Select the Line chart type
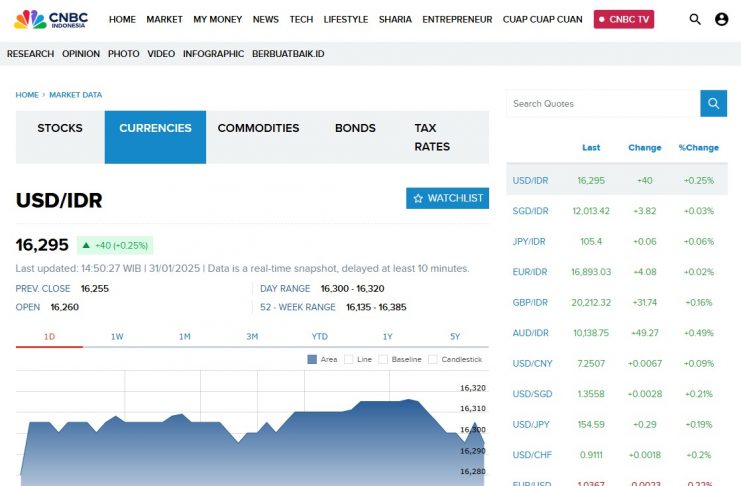The width and height of the screenshot is (741, 486). click(x=349, y=359)
